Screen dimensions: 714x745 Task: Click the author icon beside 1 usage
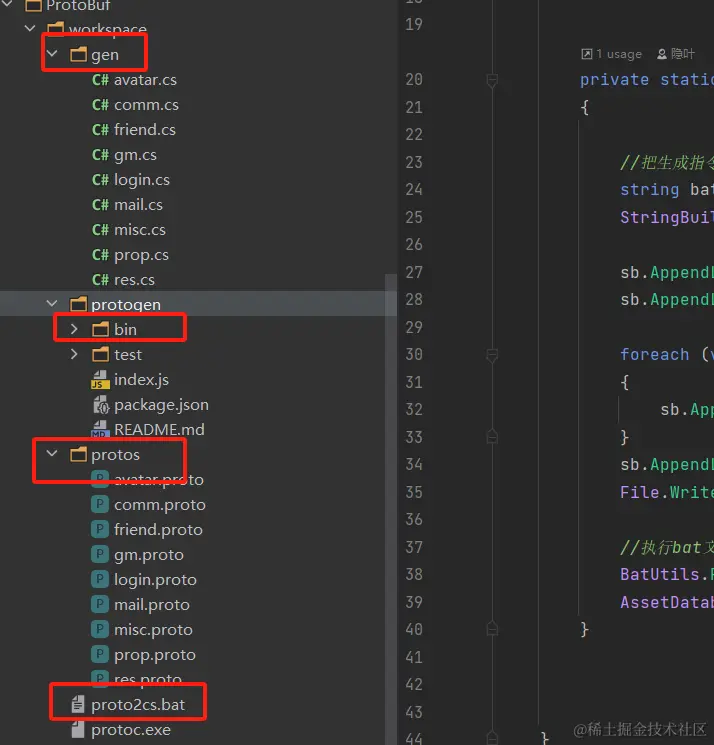pyautogui.click(x=662, y=54)
